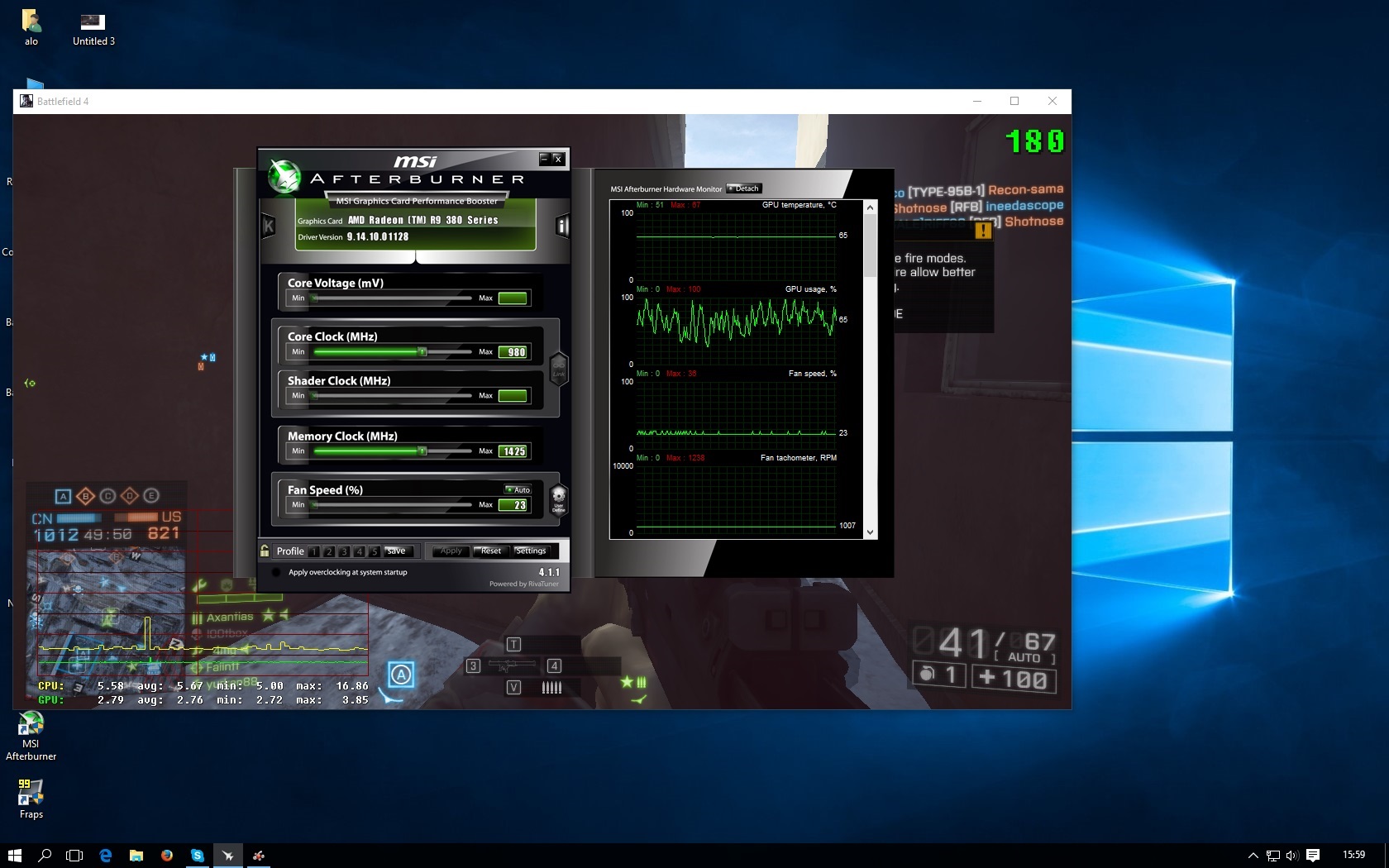Click the Core Clock value field 980
Image resolution: width=1389 pixels, height=868 pixels.
pos(513,352)
